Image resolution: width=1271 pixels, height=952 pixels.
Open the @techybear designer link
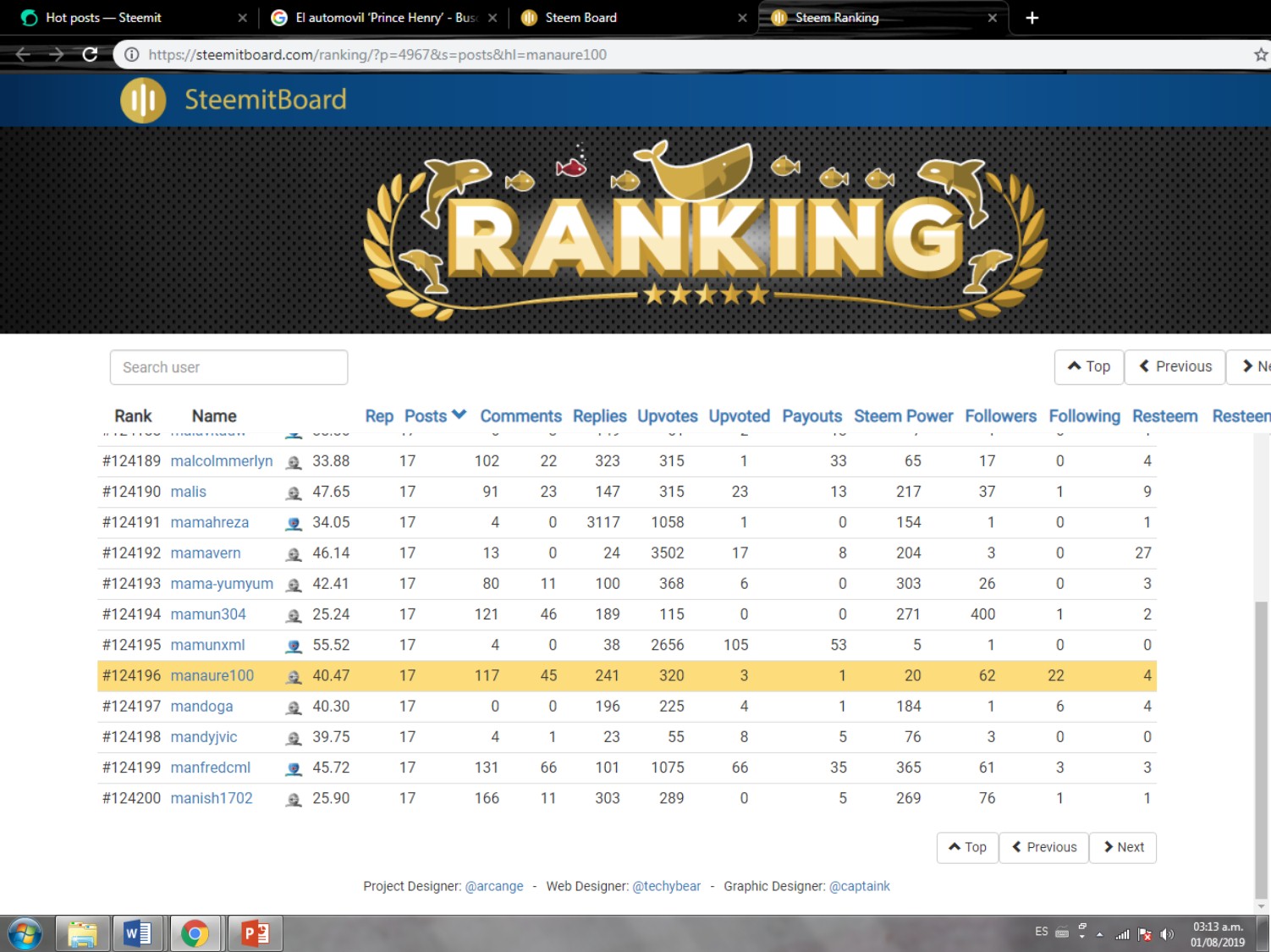667,886
